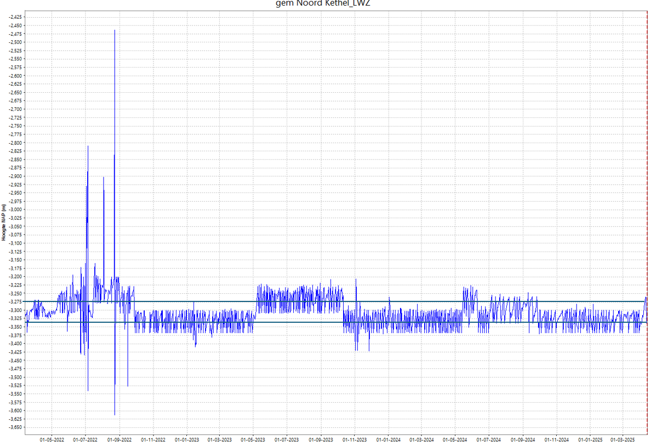This screenshot has height=443, width=648.
Task: Click the 01-03-2025 x-axis date label
Action: pos(623,438)
